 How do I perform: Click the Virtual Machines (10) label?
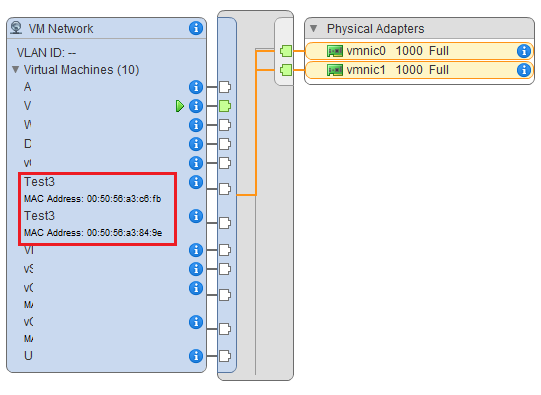(81, 70)
